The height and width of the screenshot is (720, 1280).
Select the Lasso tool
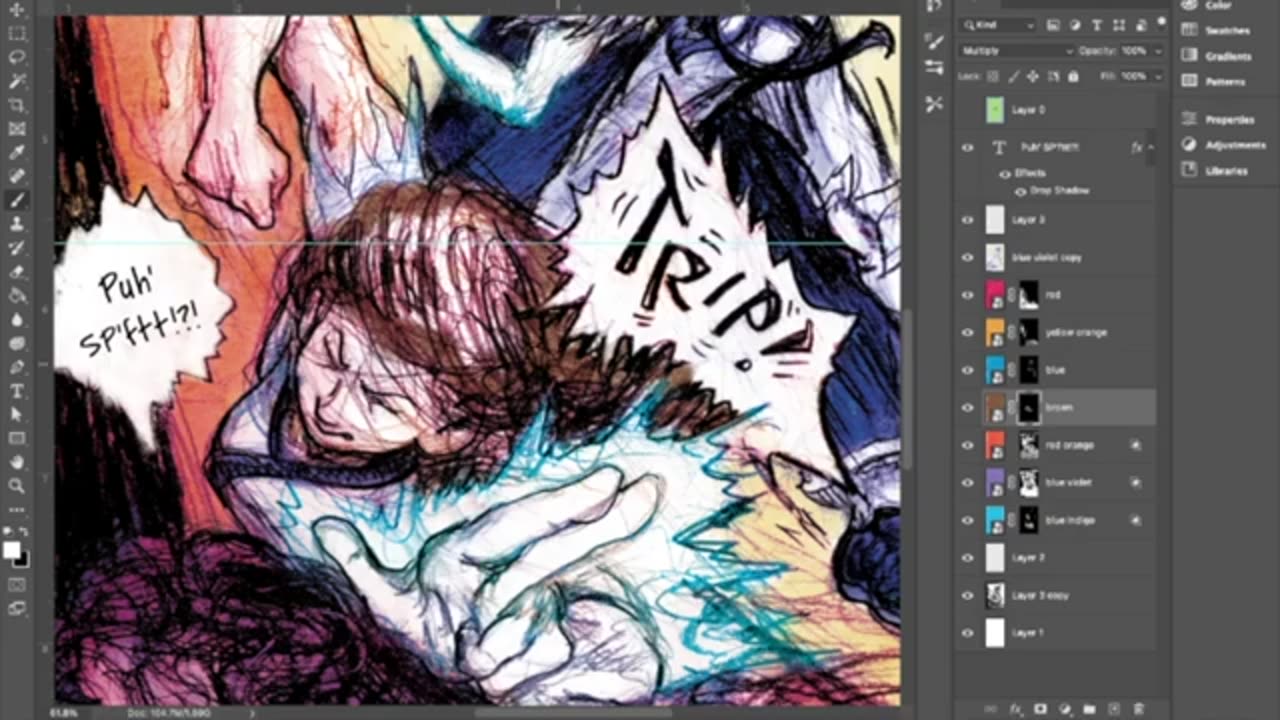pos(17,57)
